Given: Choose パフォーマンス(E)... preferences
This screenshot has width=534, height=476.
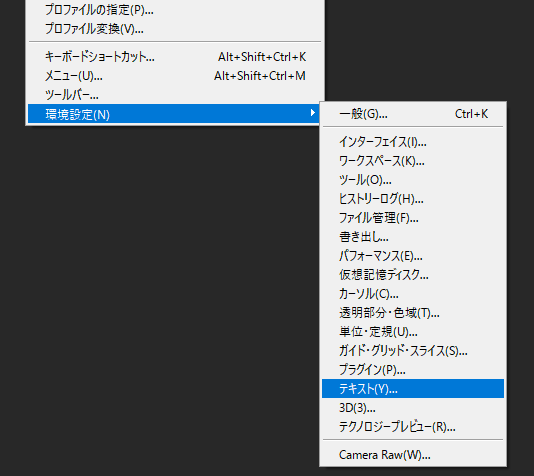Looking at the screenshot, I should tap(413, 256).
